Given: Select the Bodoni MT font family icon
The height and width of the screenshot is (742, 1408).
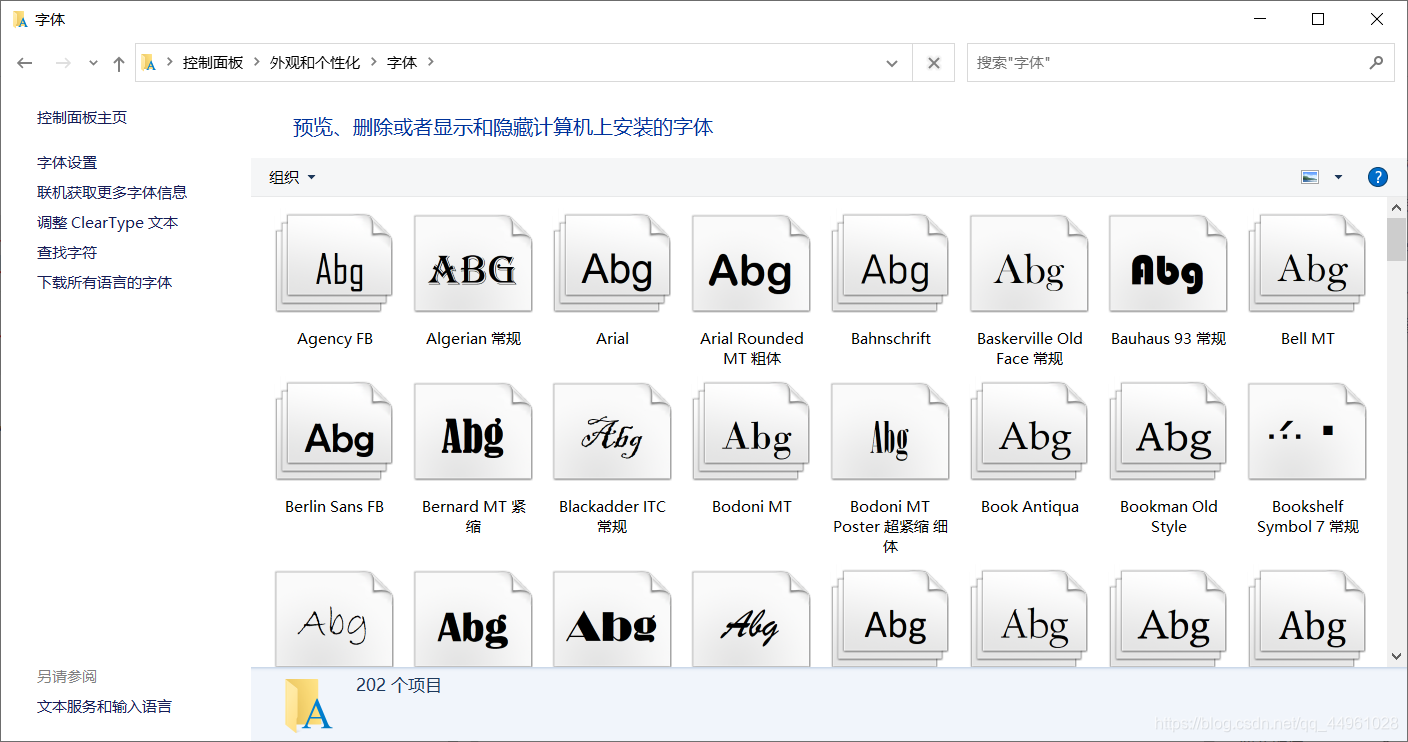Looking at the screenshot, I should (751, 431).
